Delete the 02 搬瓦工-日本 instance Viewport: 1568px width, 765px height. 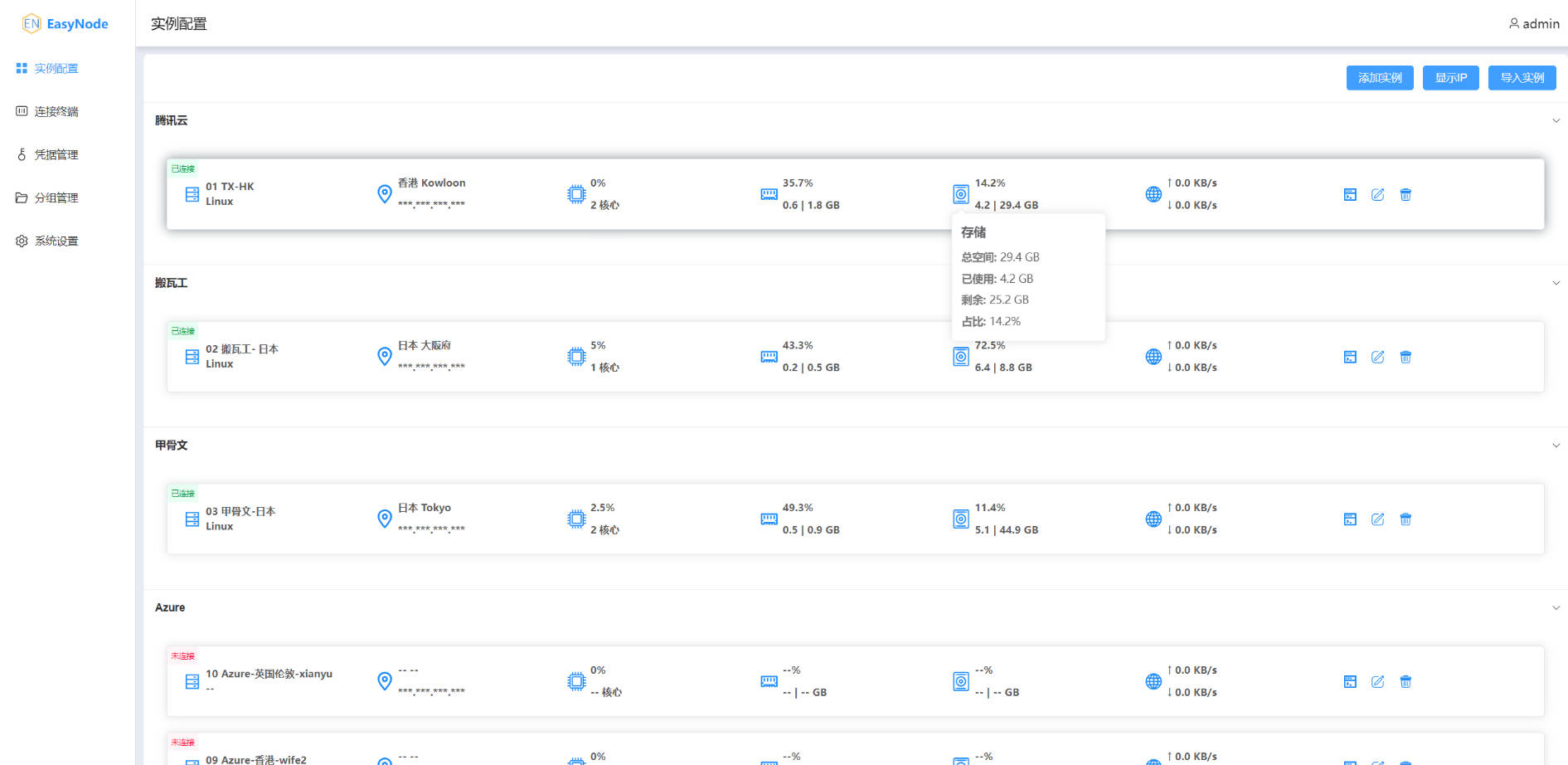click(1405, 357)
